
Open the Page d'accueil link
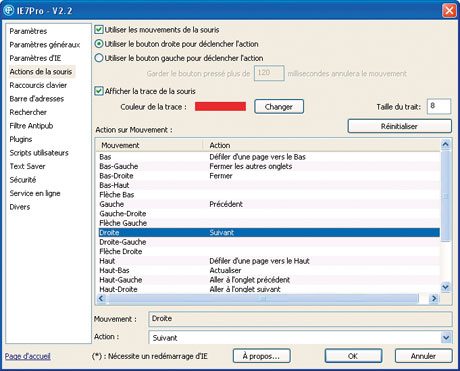[x=28, y=356]
